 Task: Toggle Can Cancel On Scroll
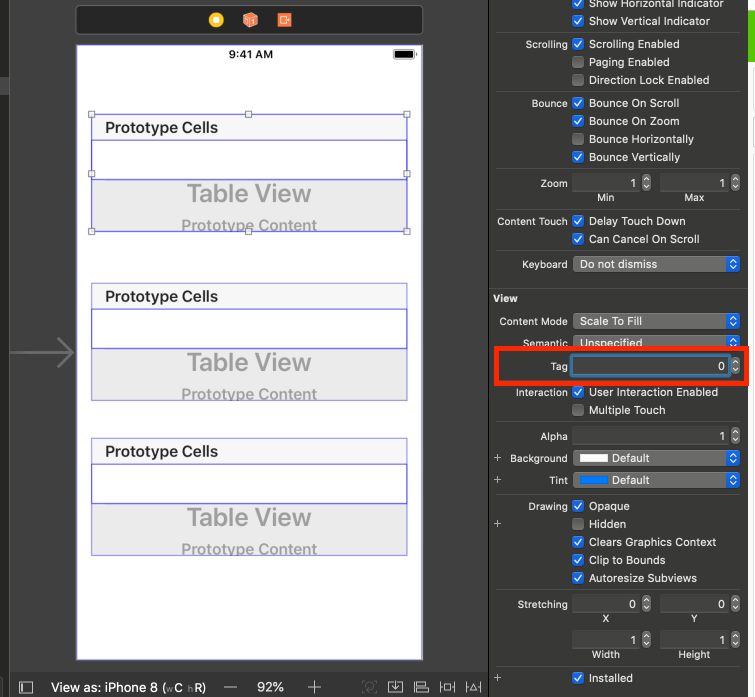point(578,239)
